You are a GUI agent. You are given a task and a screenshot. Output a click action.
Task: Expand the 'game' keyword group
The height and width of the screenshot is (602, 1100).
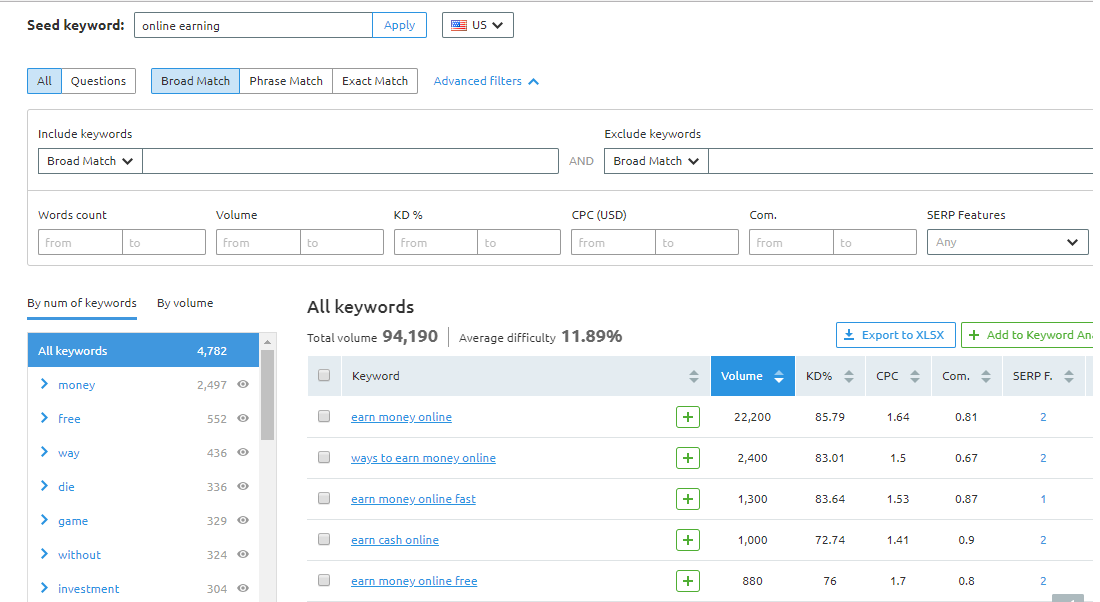pyautogui.click(x=44, y=520)
